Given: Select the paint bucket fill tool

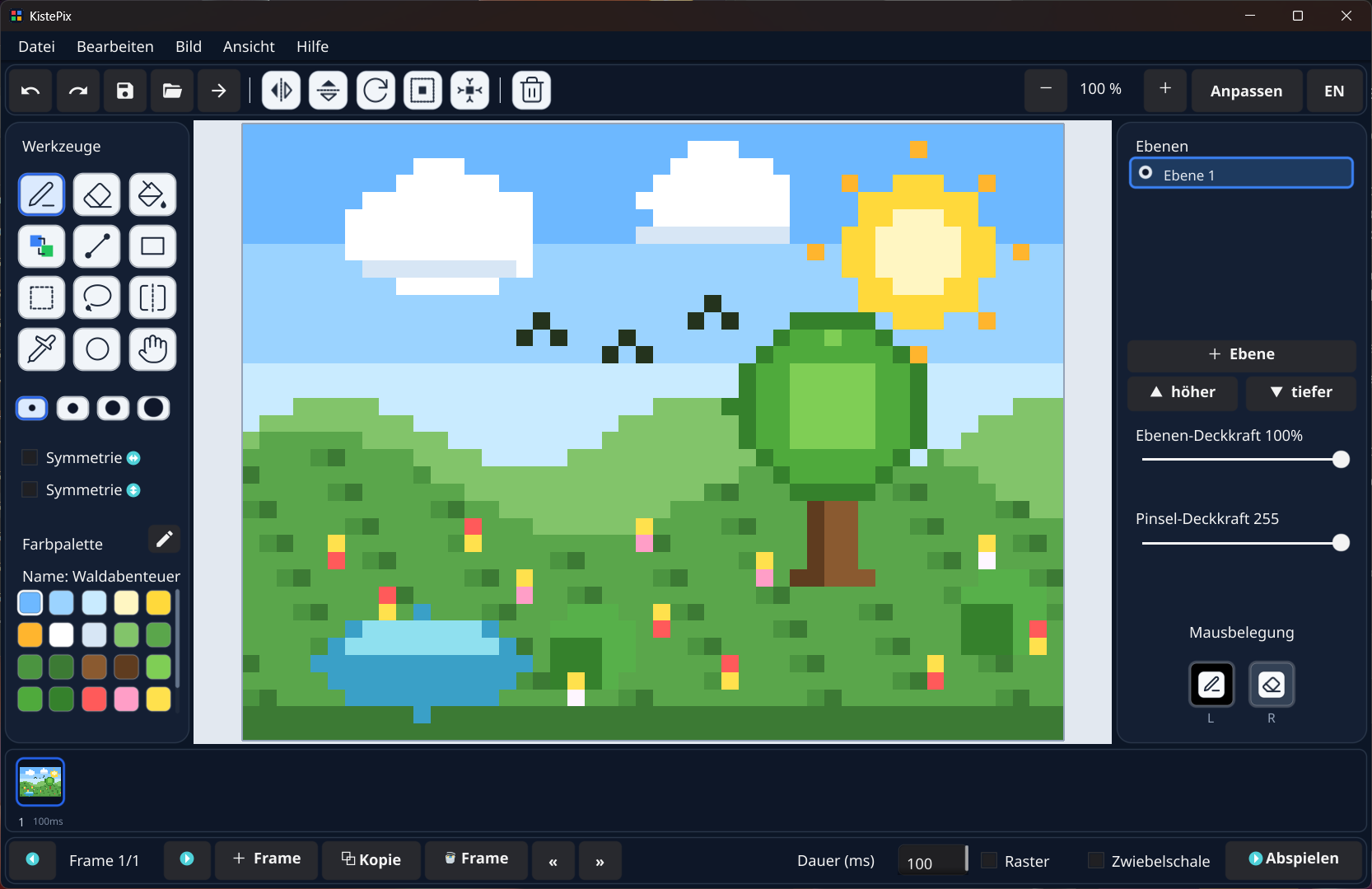Looking at the screenshot, I should click(152, 195).
